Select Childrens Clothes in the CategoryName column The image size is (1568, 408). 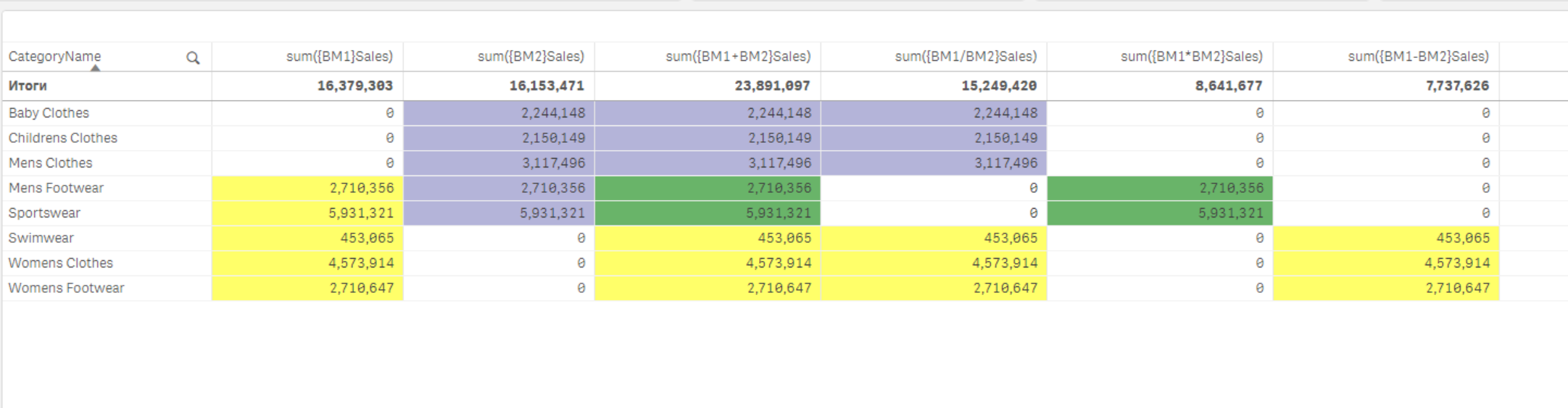63,138
